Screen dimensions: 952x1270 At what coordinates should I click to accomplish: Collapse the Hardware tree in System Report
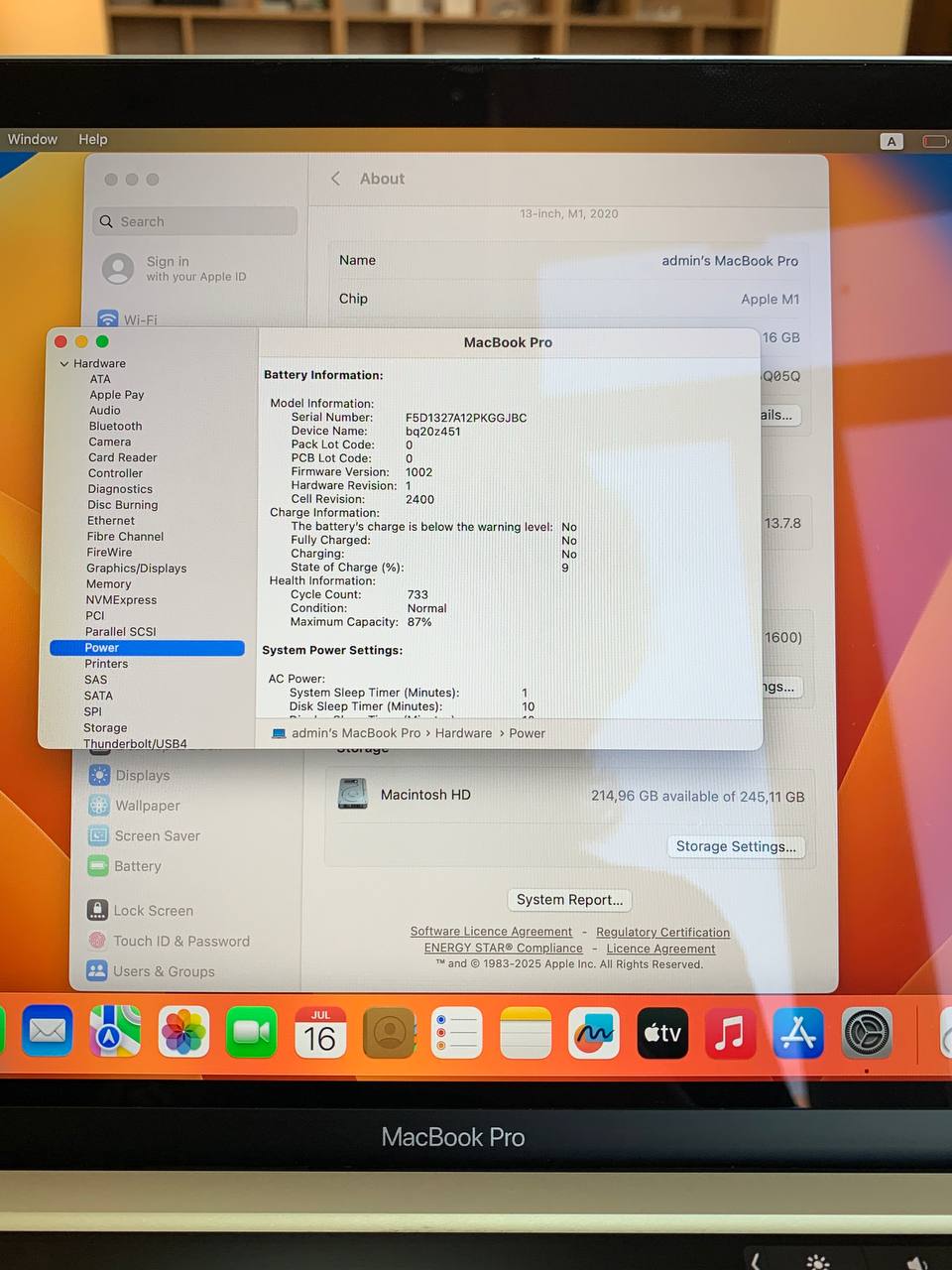click(x=64, y=364)
